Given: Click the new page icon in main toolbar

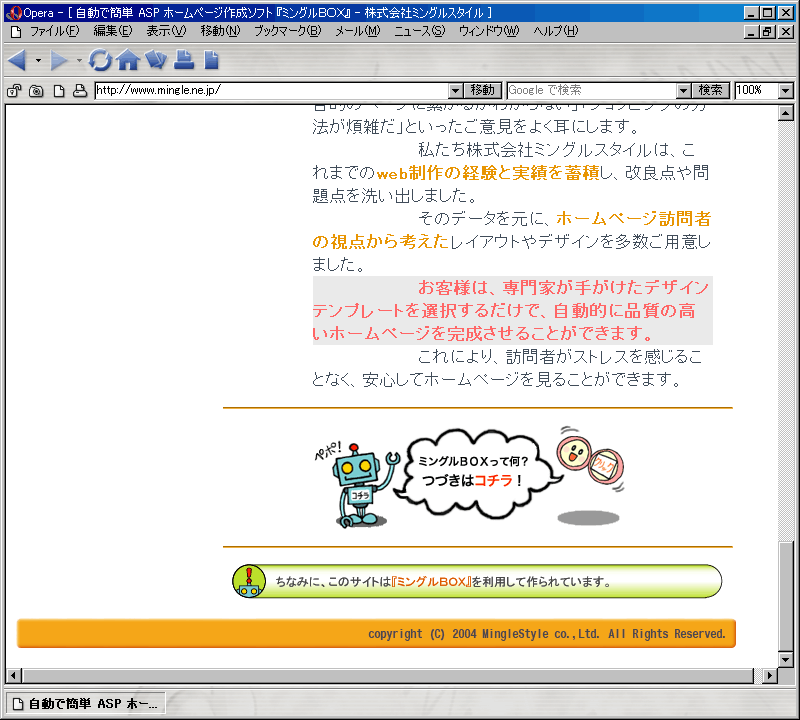Looking at the screenshot, I should [211, 59].
